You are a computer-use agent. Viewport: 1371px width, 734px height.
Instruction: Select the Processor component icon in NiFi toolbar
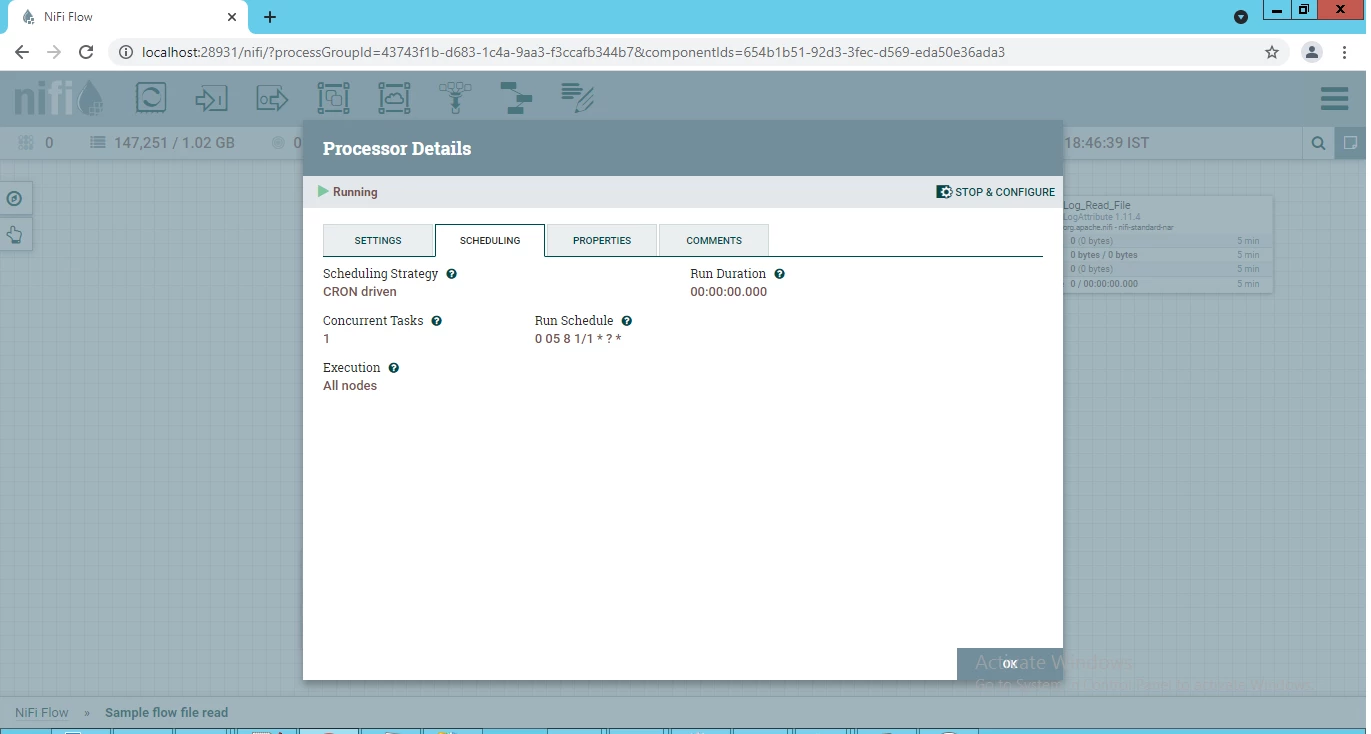point(151,98)
